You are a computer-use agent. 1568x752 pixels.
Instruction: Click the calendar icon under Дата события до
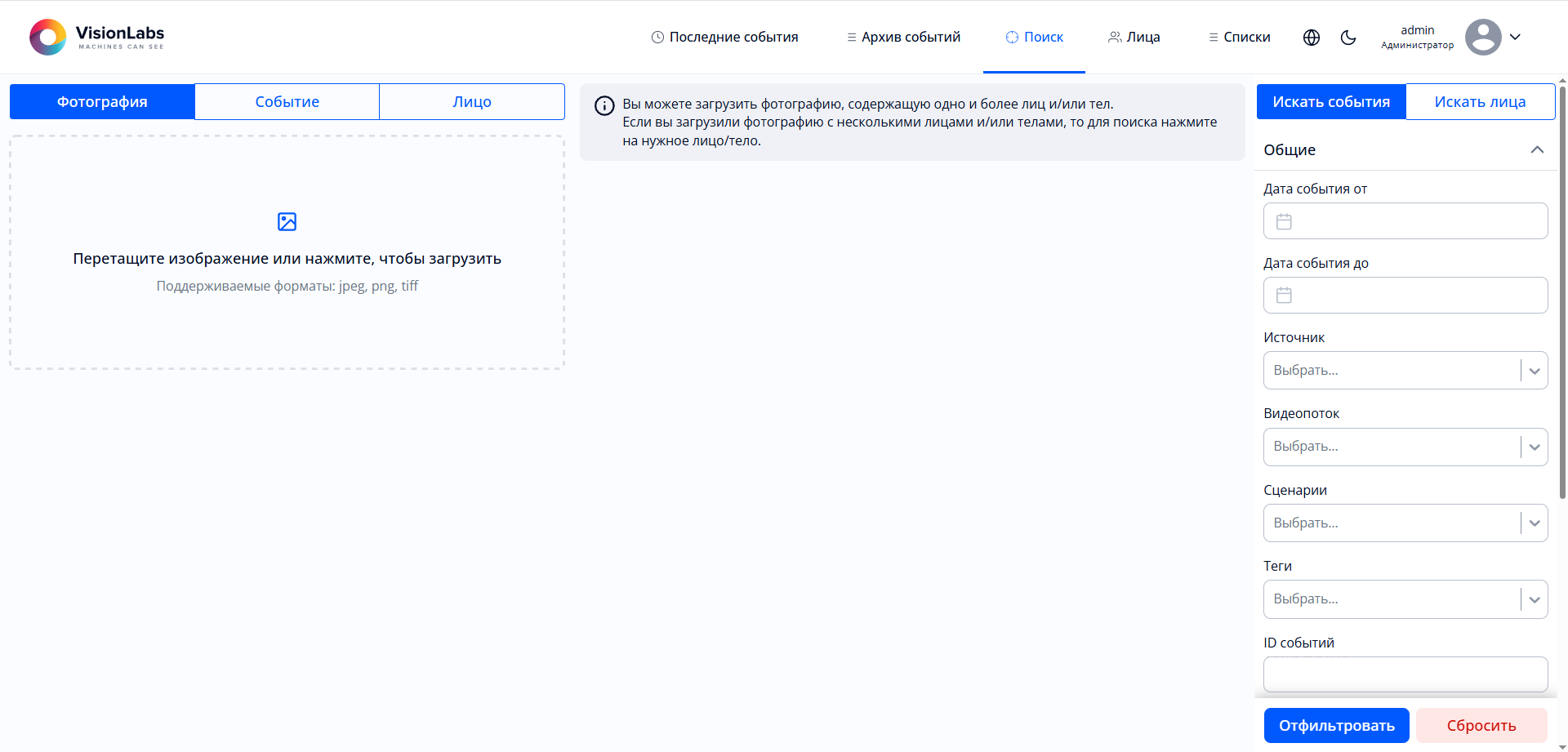1283,295
